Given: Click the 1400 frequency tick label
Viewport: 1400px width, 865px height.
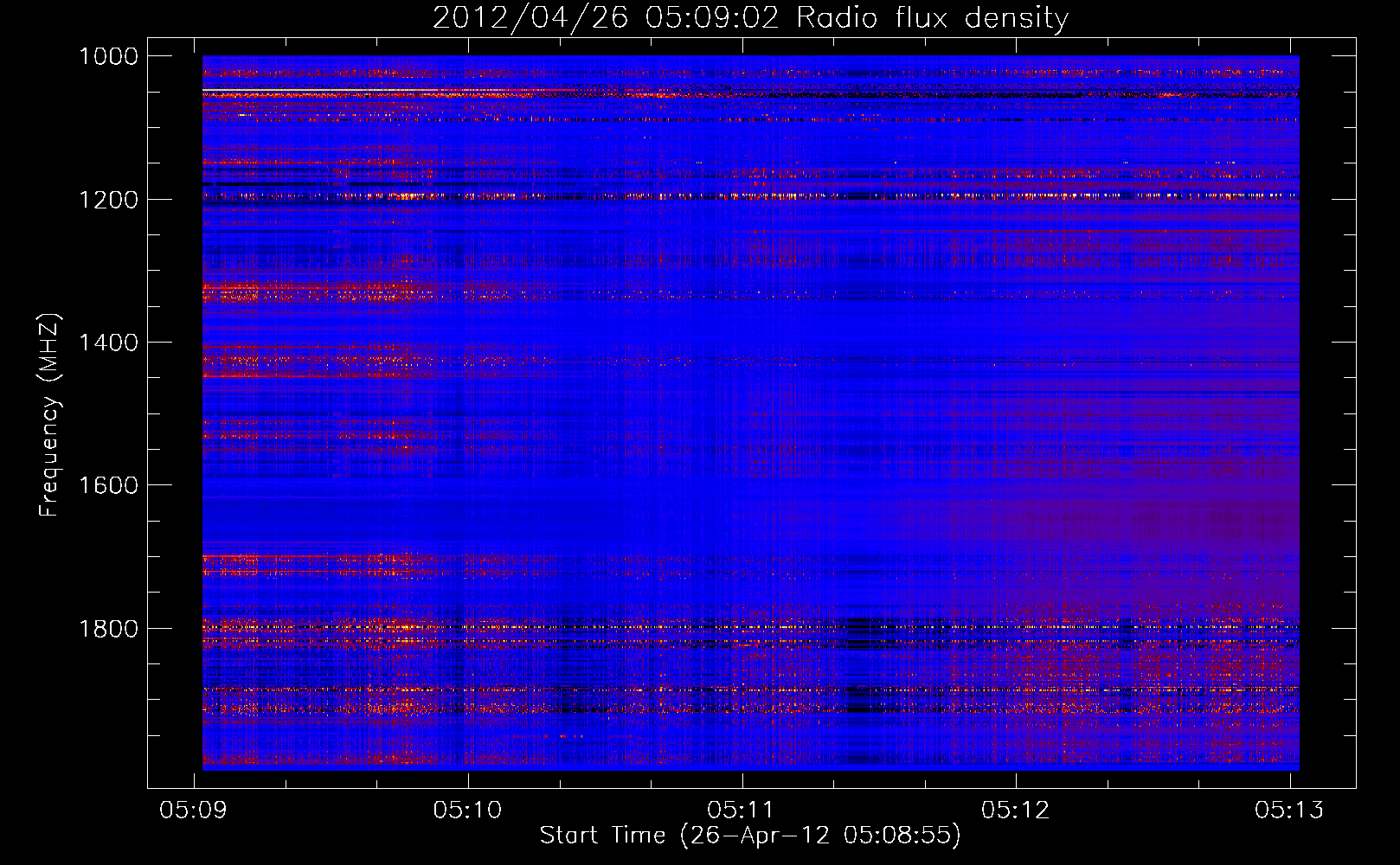Looking at the screenshot, I should 108,343.
